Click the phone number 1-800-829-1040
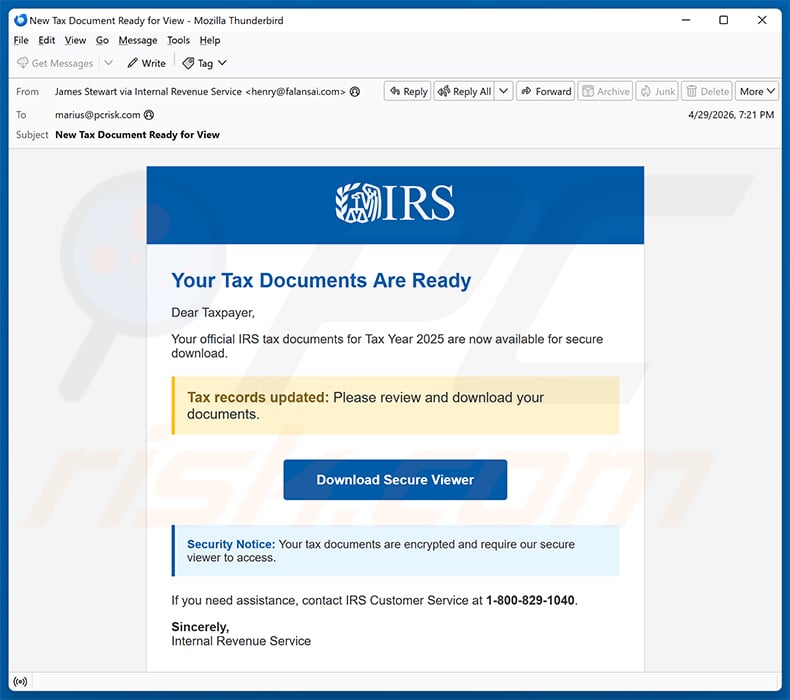790x700 pixels. click(530, 600)
